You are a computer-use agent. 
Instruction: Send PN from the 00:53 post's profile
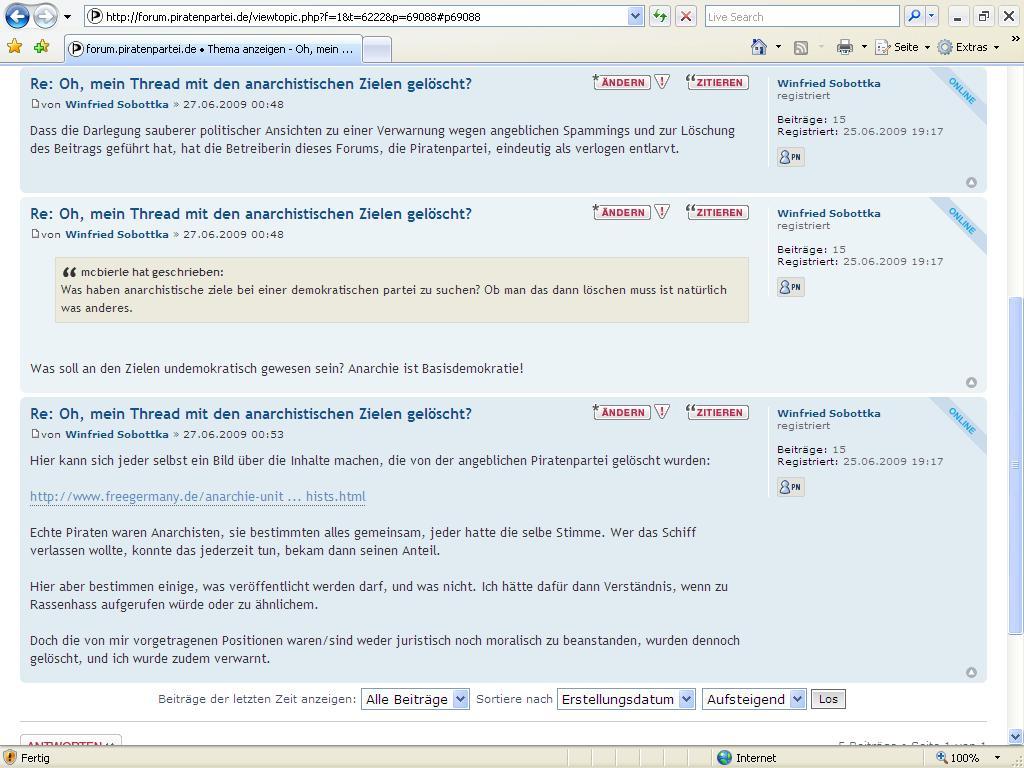(x=790, y=487)
